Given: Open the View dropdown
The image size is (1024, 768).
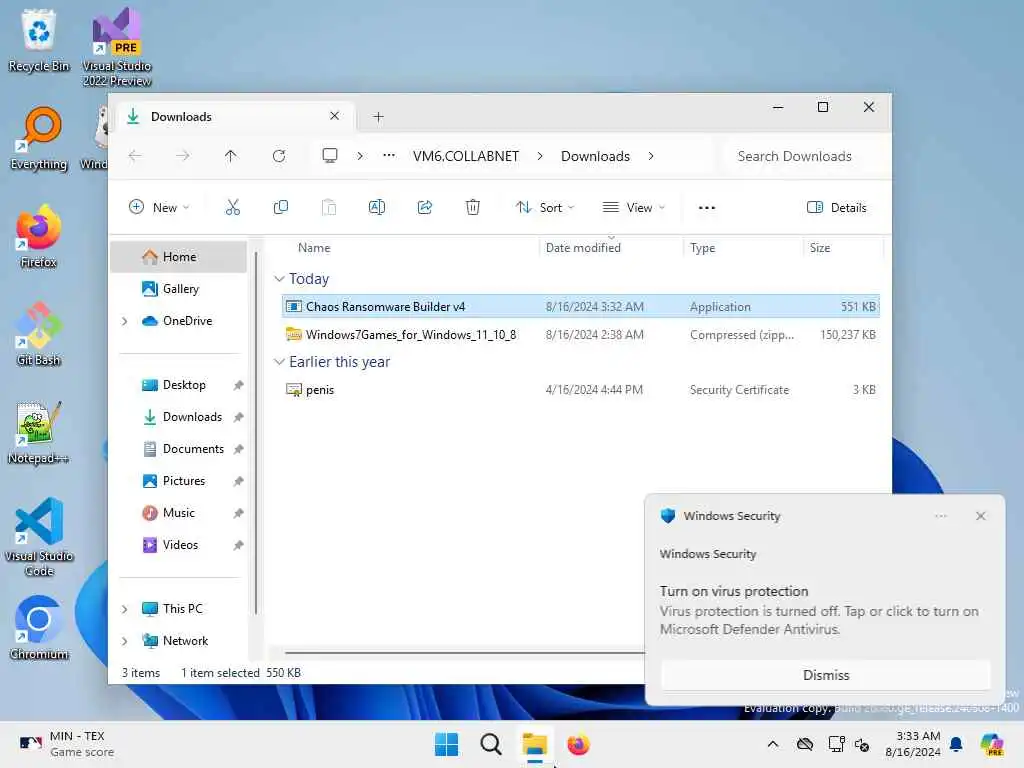Looking at the screenshot, I should point(634,208).
